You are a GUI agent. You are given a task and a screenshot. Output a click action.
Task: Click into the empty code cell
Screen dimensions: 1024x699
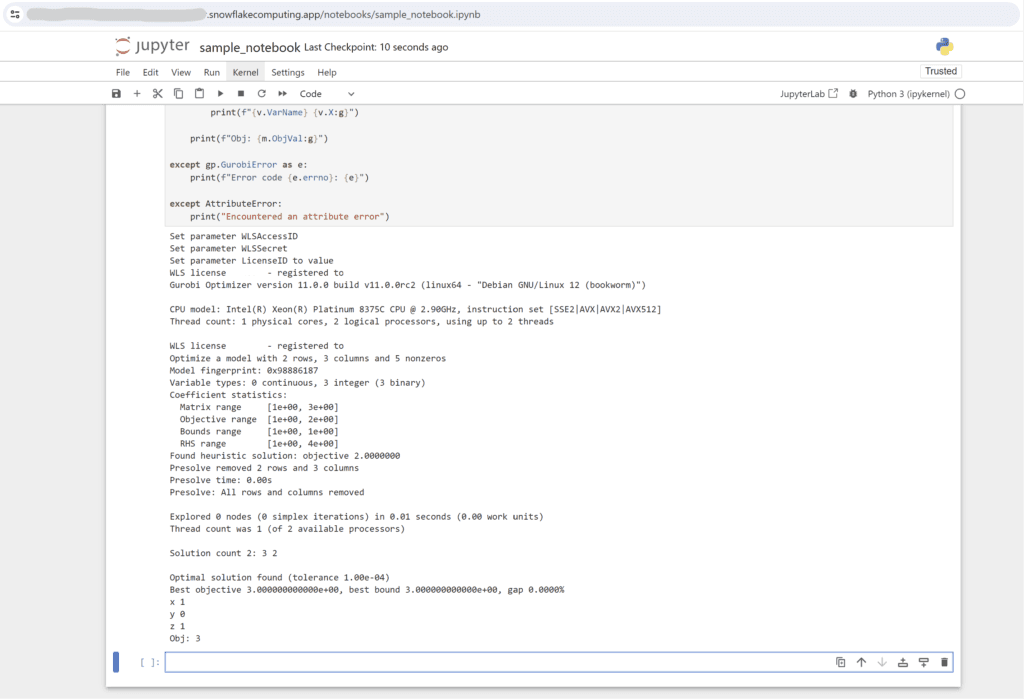pos(496,662)
